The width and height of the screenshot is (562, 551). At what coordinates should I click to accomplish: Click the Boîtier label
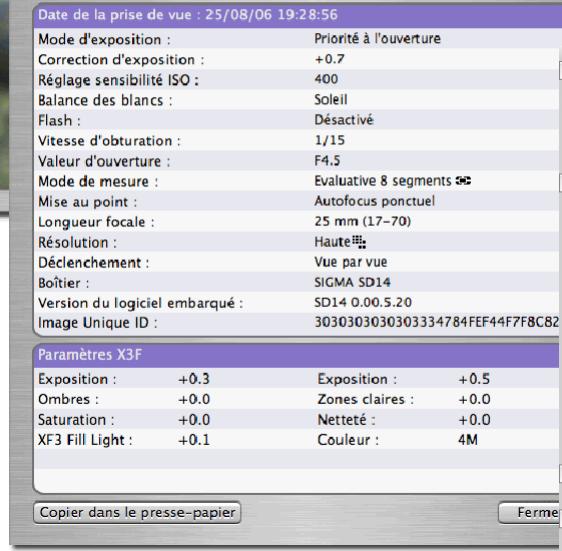tap(63, 283)
